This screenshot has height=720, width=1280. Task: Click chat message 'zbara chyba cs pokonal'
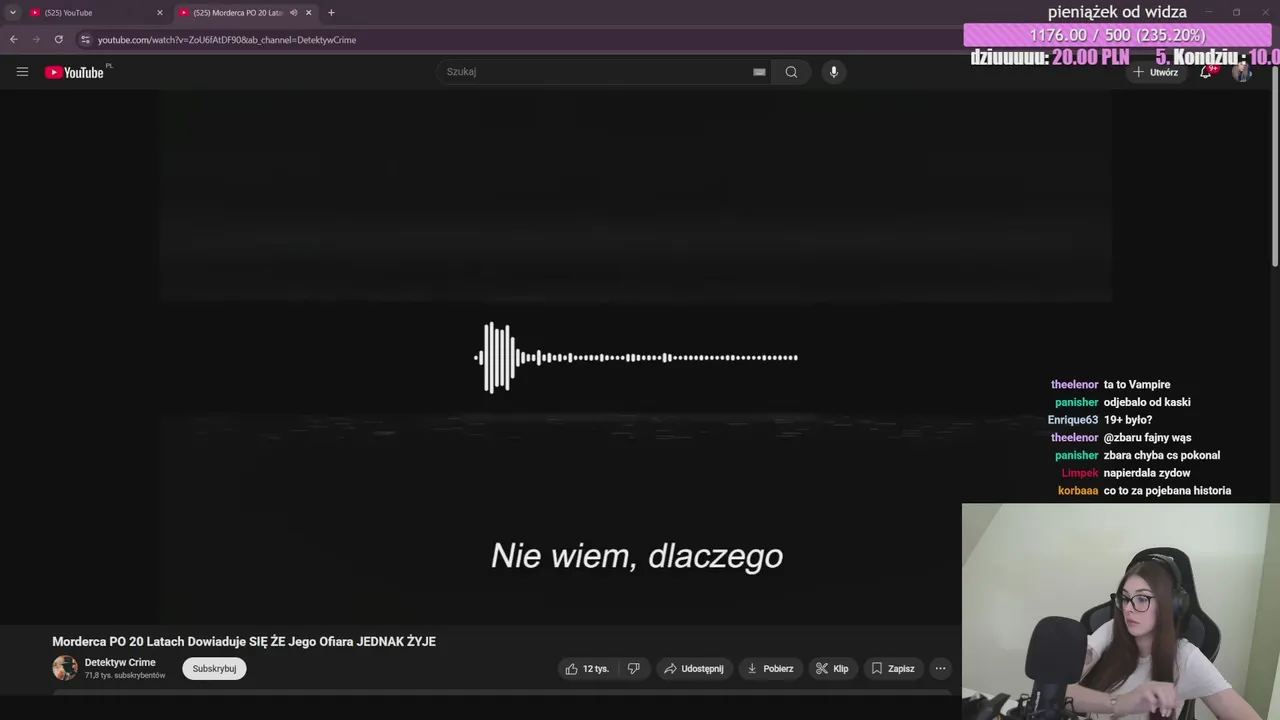(x=1162, y=456)
